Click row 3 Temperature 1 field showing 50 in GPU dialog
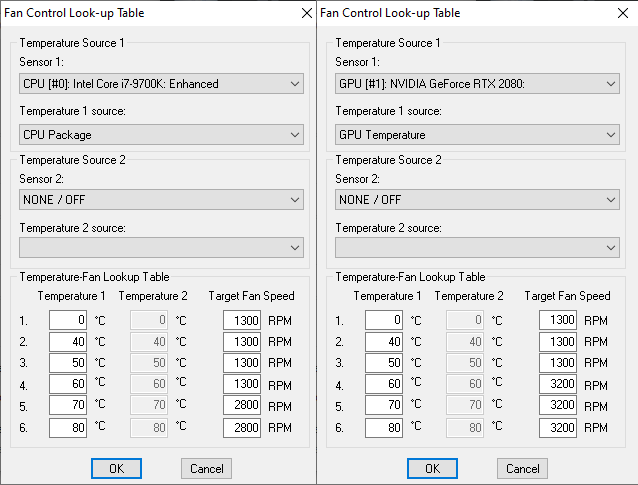Screen dimensions: 638x485 click(x=385, y=363)
